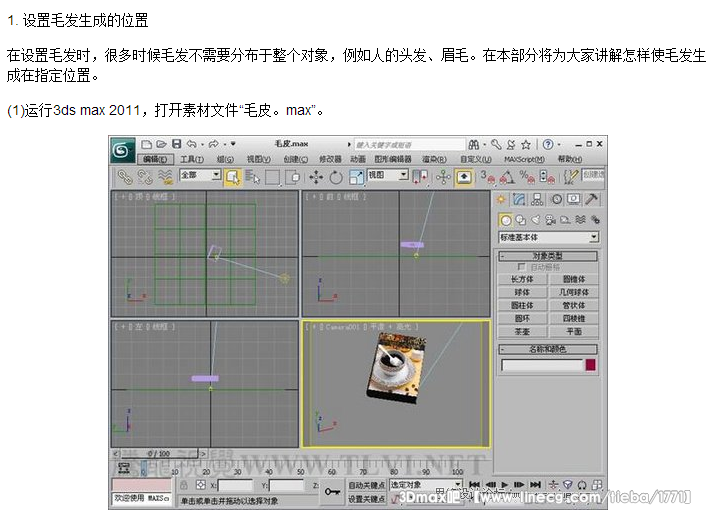
Task: Click the Use Pivot Point Center icon
Action: point(420,177)
